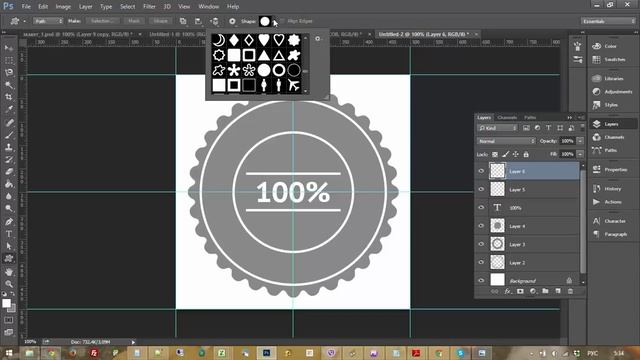Screen dimensions: 640x360
Task: Select the Lasso tool
Action: 9,72
